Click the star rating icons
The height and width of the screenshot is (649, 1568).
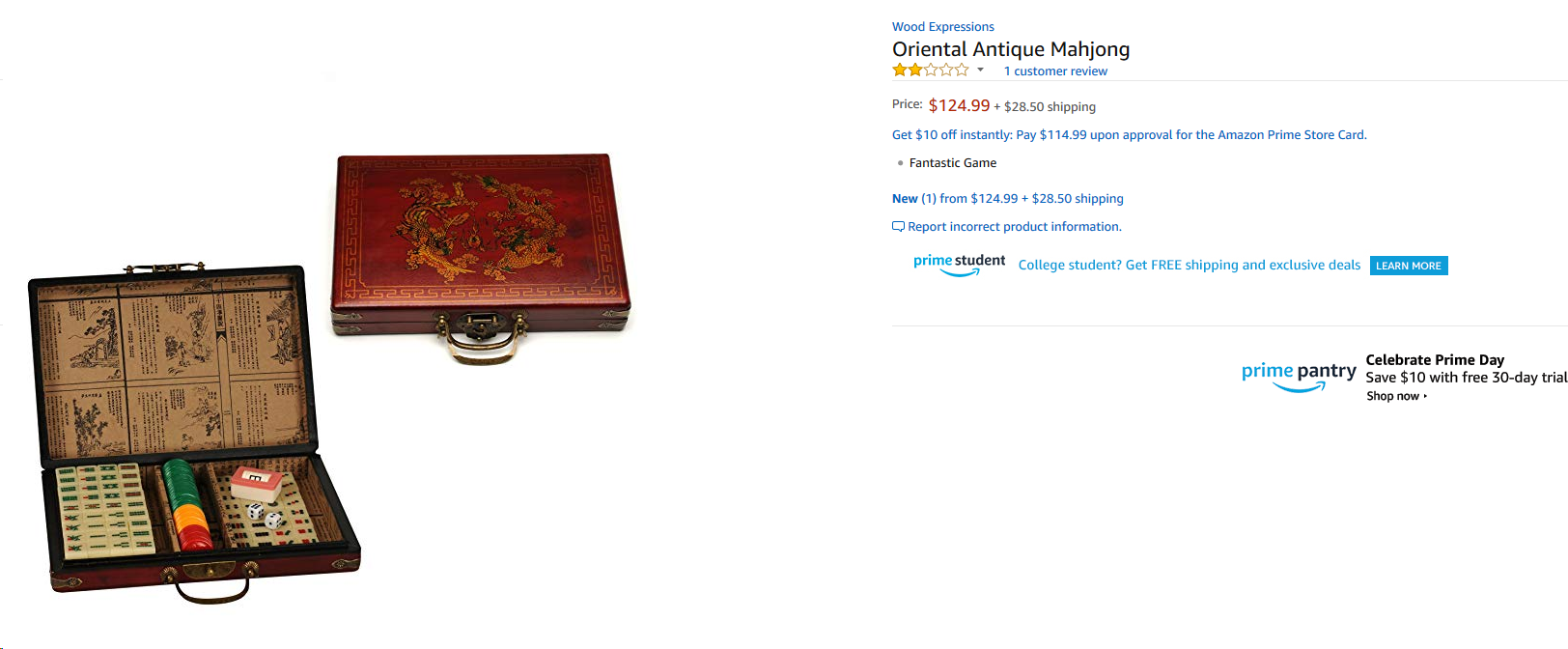pos(931,70)
